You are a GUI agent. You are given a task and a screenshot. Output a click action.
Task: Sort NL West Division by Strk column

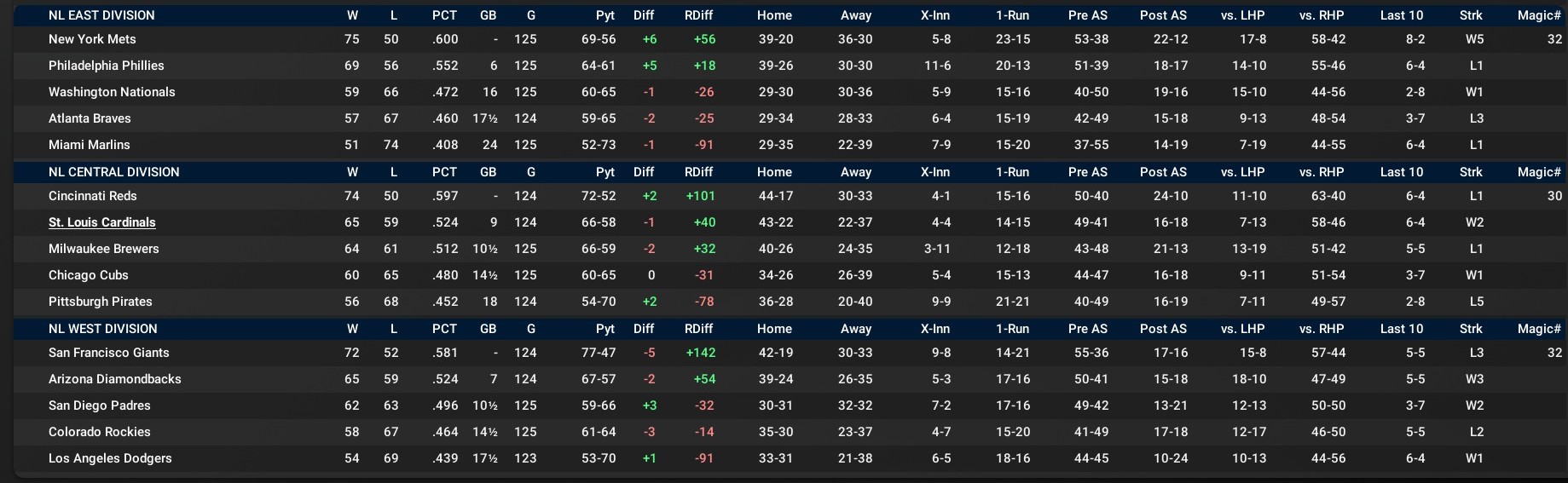click(1471, 329)
